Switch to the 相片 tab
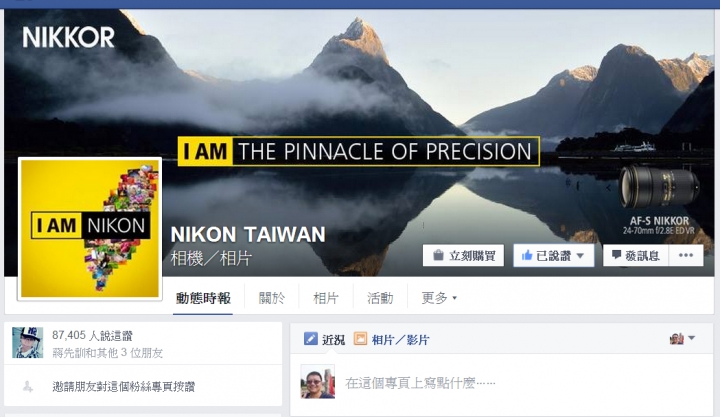The width and height of the screenshot is (720, 417). point(326,298)
